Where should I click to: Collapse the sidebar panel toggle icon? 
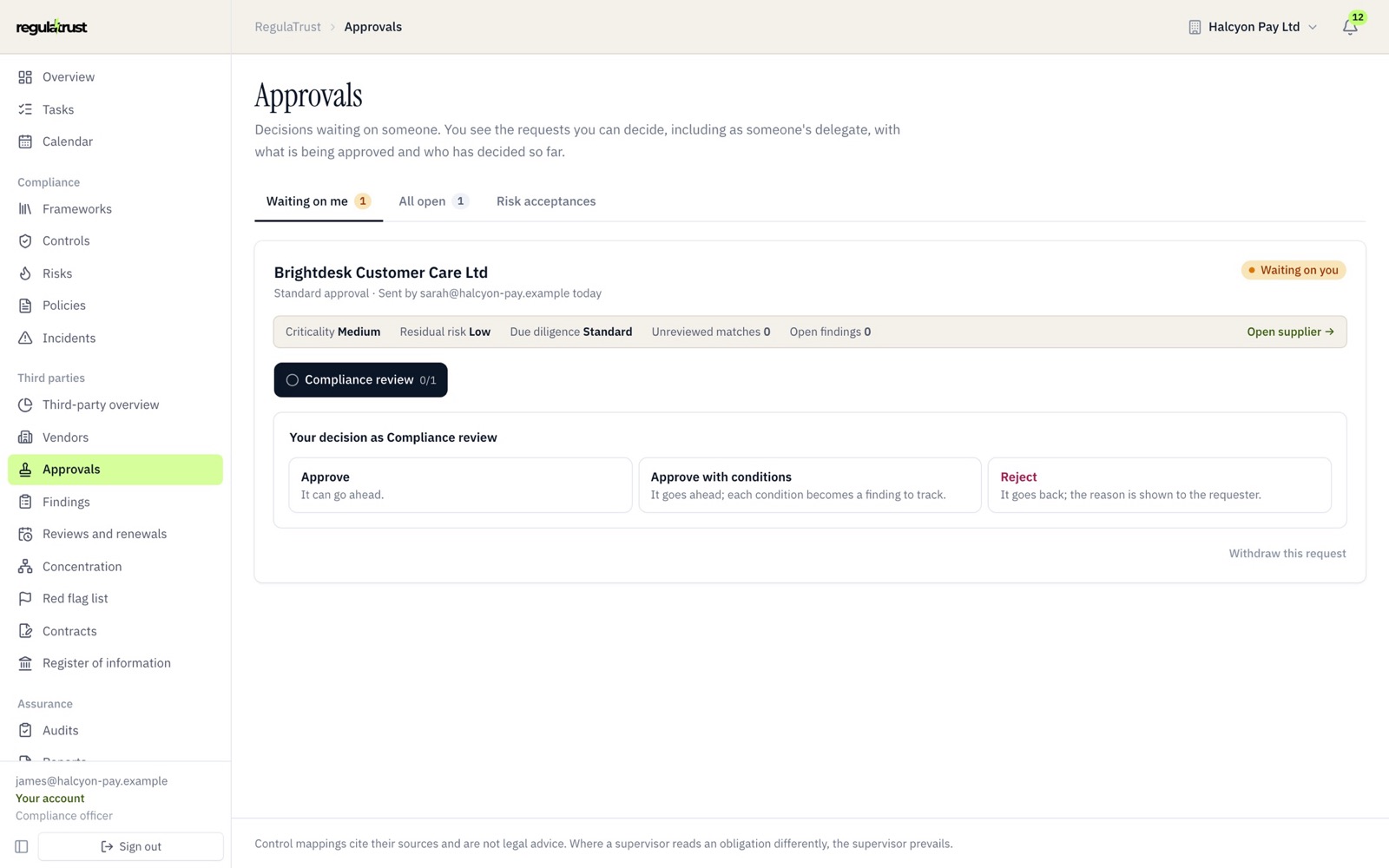pyautogui.click(x=22, y=846)
